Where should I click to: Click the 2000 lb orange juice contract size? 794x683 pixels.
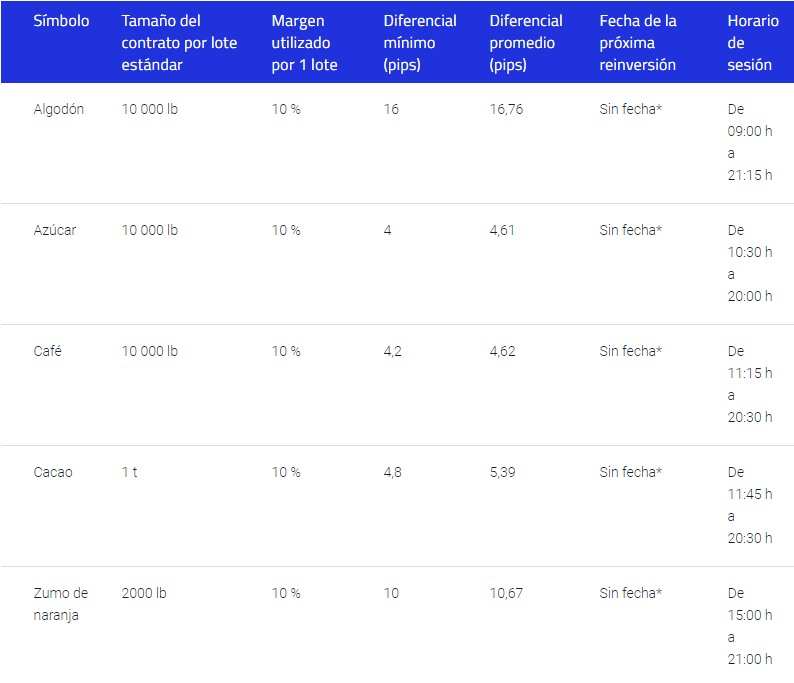[x=144, y=593]
